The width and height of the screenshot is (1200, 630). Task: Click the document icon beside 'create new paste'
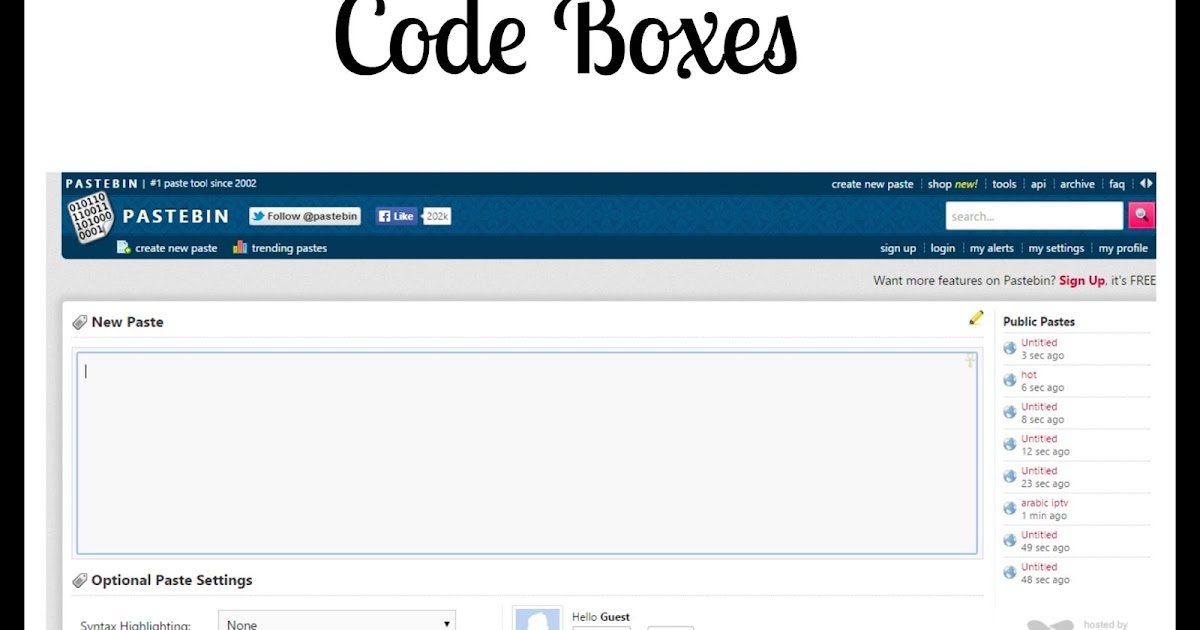(124, 247)
